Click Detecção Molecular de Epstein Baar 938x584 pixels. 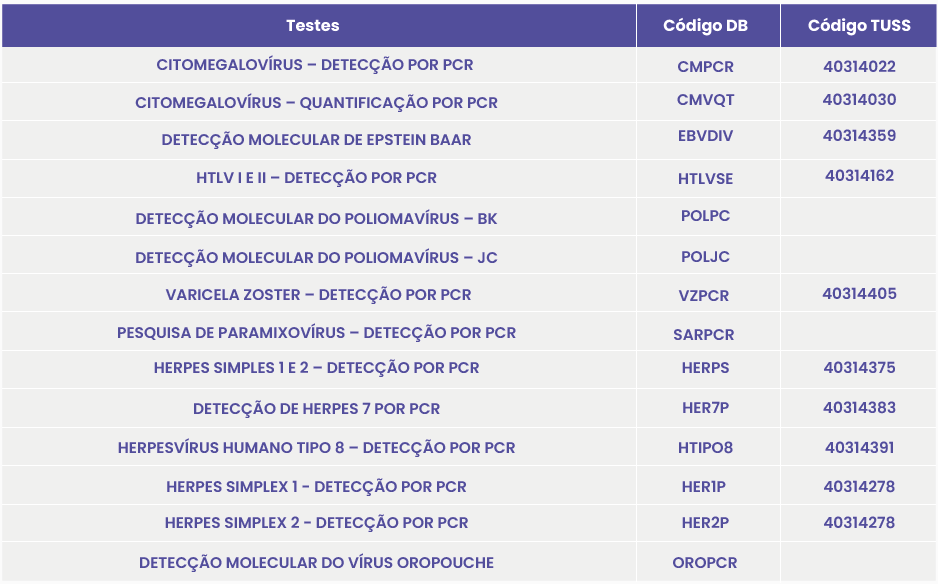[316, 140]
